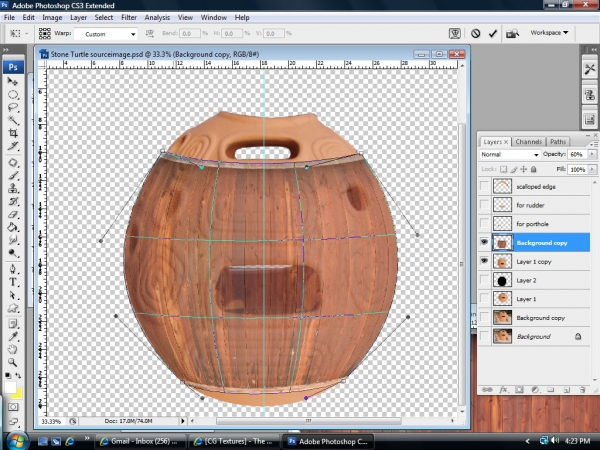Select the Hand tool

pyautogui.click(x=13, y=349)
